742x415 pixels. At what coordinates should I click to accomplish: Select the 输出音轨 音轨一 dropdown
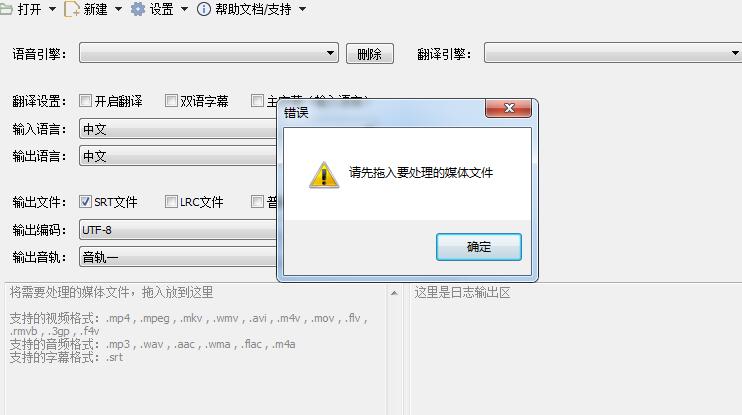pos(178,257)
